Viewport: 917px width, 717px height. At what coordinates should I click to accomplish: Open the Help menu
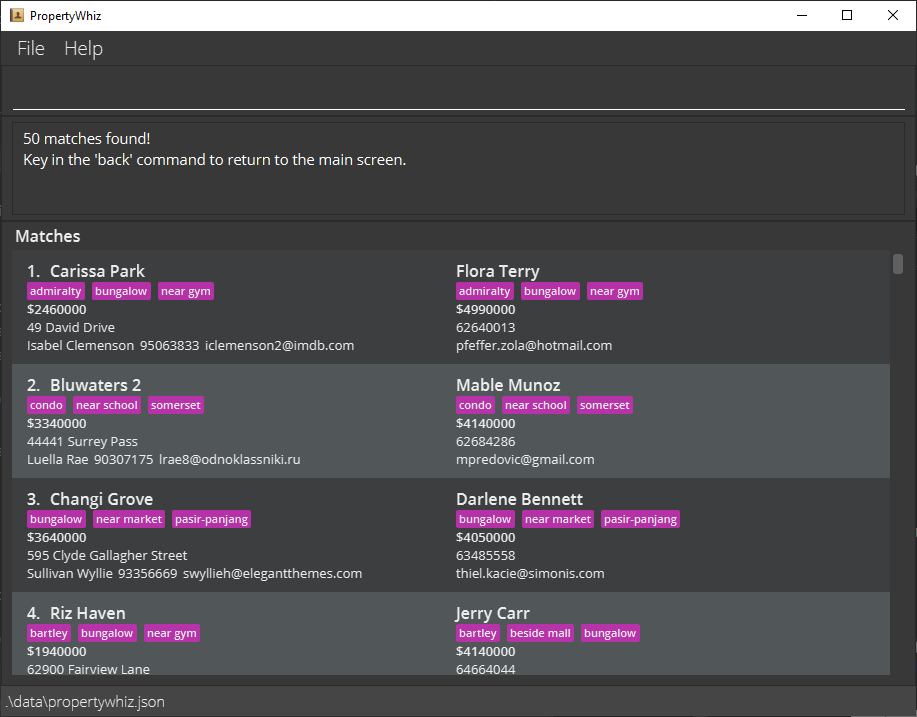[x=83, y=48]
